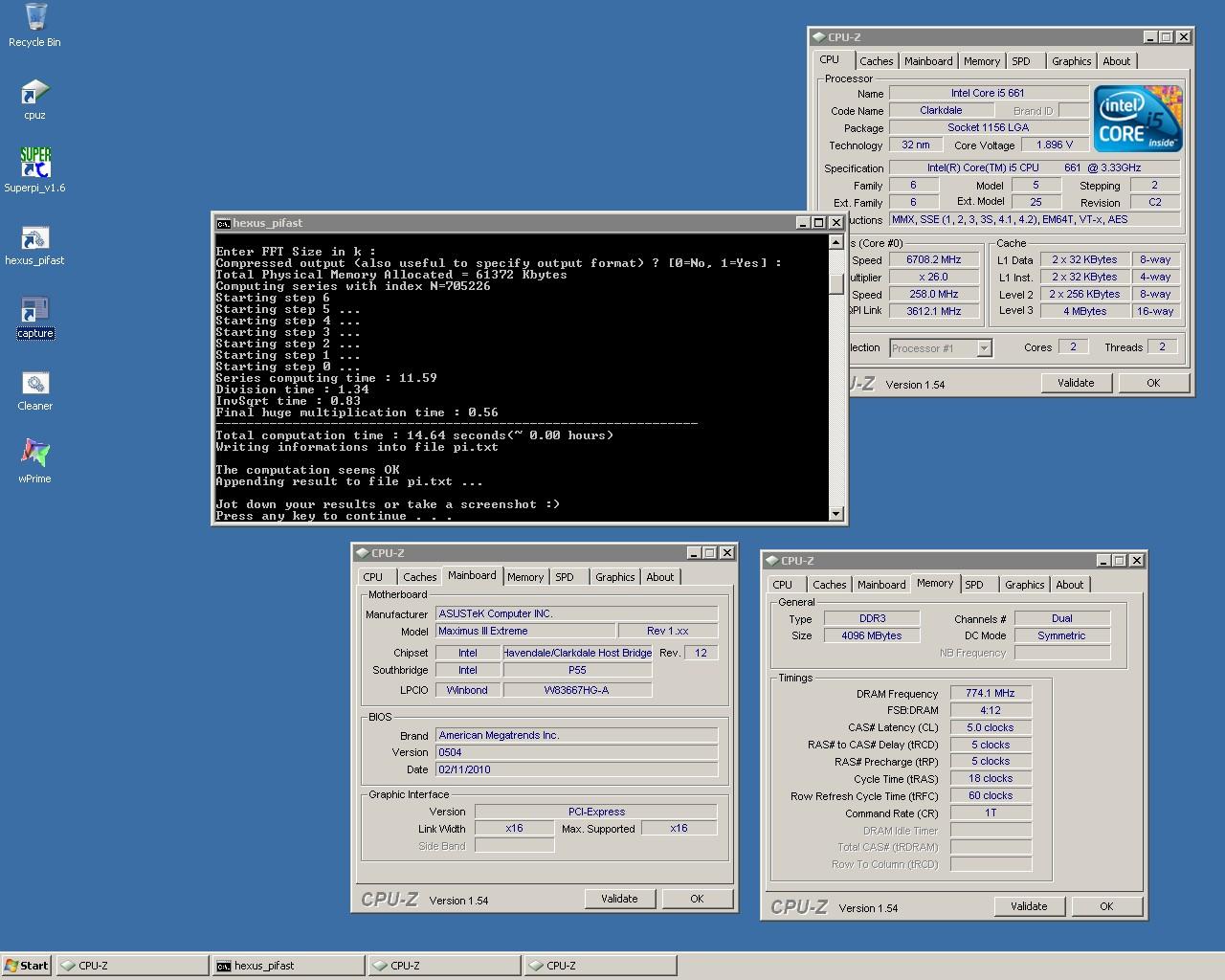Click Validate in Memory CPU-Z window
This screenshot has width=1225, height=980.
1029,906
